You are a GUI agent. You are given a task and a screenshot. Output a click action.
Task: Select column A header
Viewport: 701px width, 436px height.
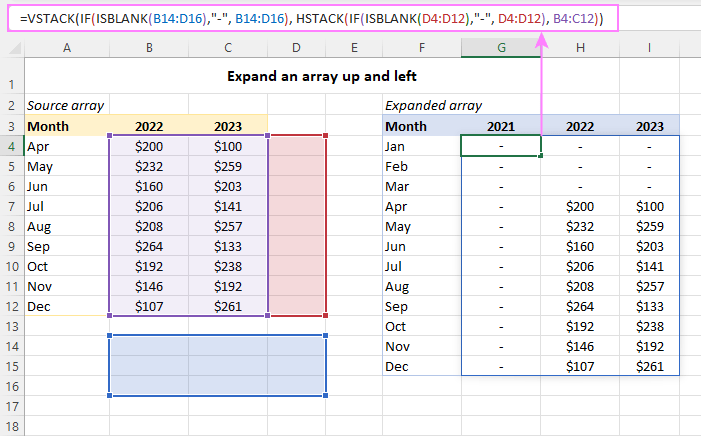tap(67, 48)
